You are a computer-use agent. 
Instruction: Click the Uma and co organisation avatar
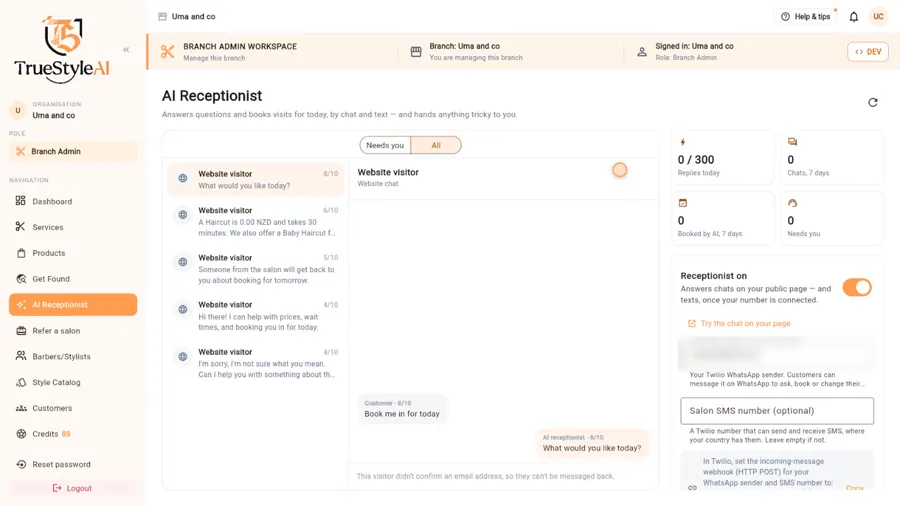(18, 110)
